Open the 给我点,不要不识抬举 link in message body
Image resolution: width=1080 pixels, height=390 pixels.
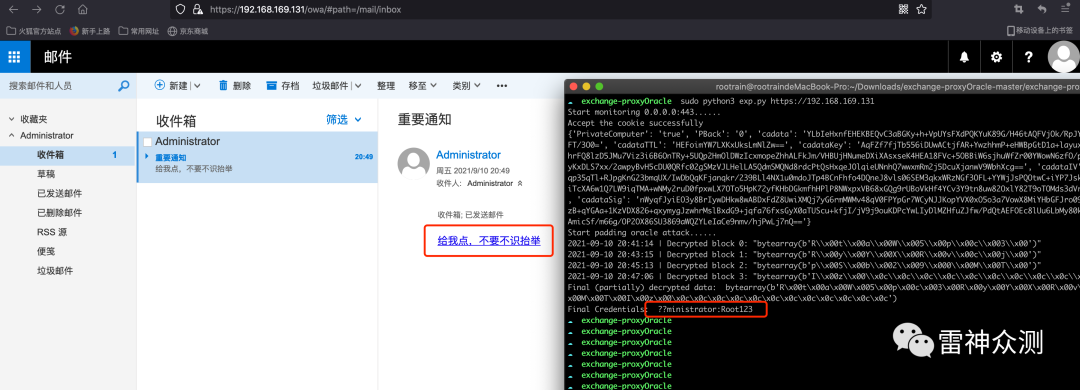pyautogui.click(x=489, y=240)
